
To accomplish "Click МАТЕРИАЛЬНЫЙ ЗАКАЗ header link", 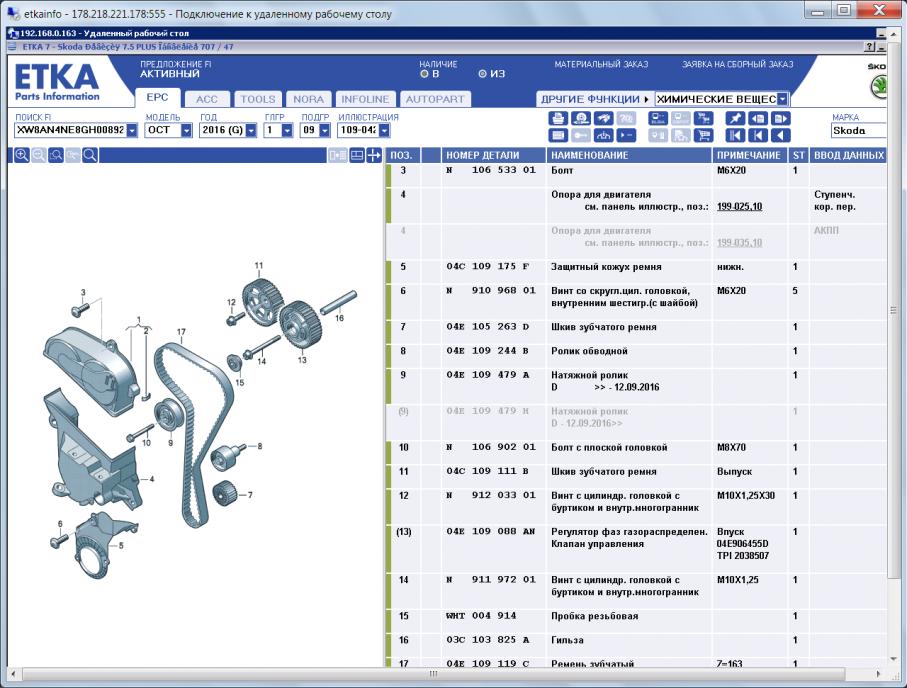I will point(601,64).
